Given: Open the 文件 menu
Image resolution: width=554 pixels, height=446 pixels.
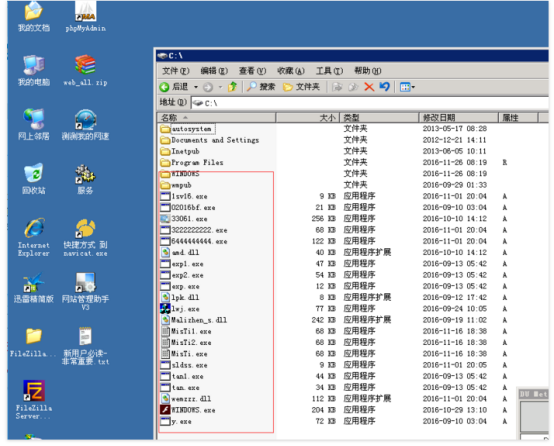Looking at the screenshot, I should 176,71.
